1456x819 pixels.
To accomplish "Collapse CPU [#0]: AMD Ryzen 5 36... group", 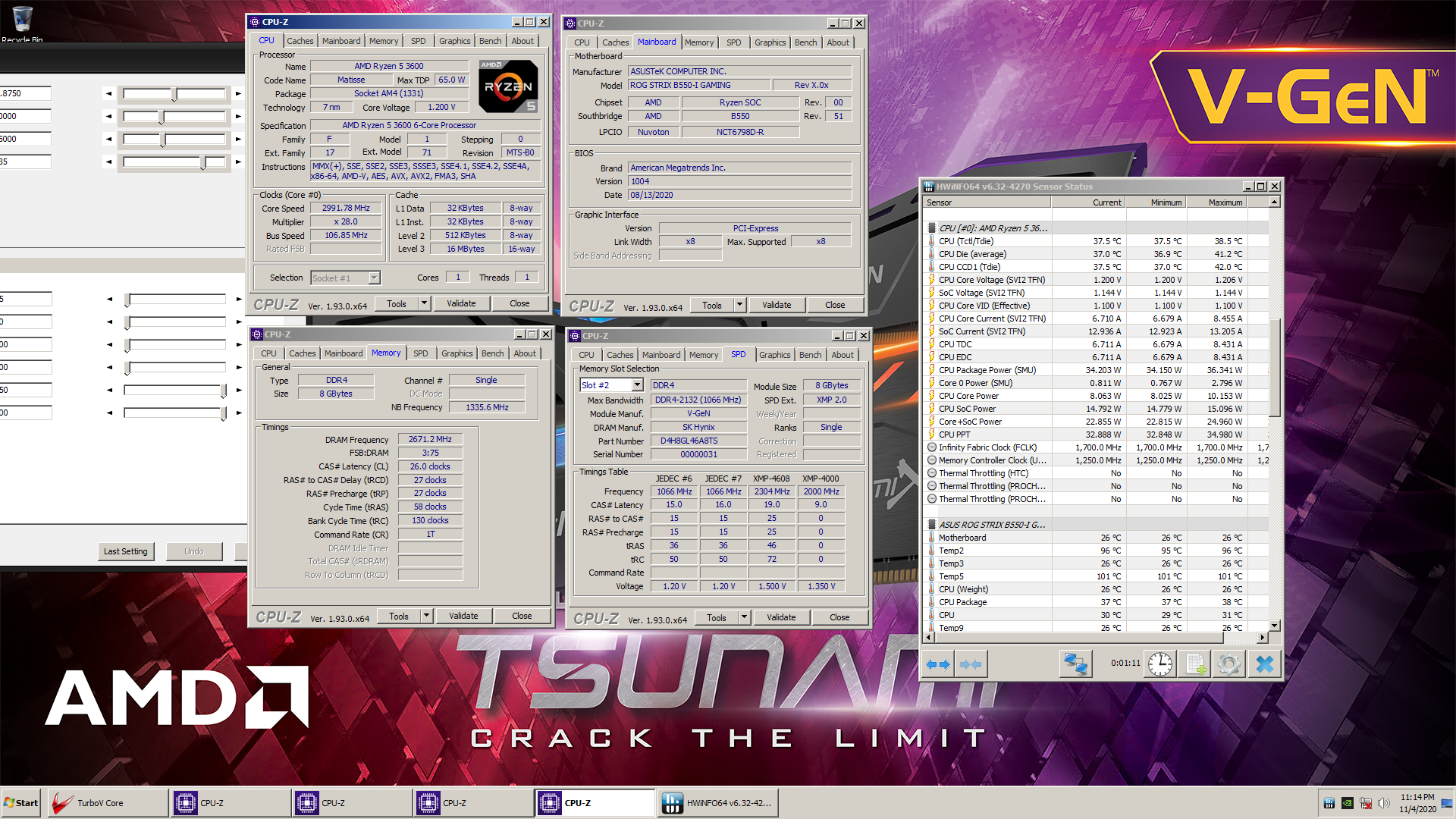I will [x=932, y=228].
